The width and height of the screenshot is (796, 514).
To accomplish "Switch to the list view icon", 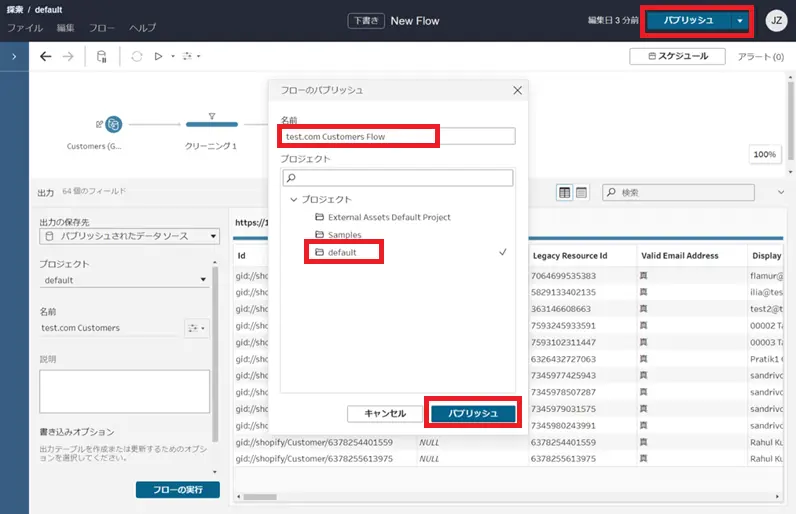I will 581,192.
